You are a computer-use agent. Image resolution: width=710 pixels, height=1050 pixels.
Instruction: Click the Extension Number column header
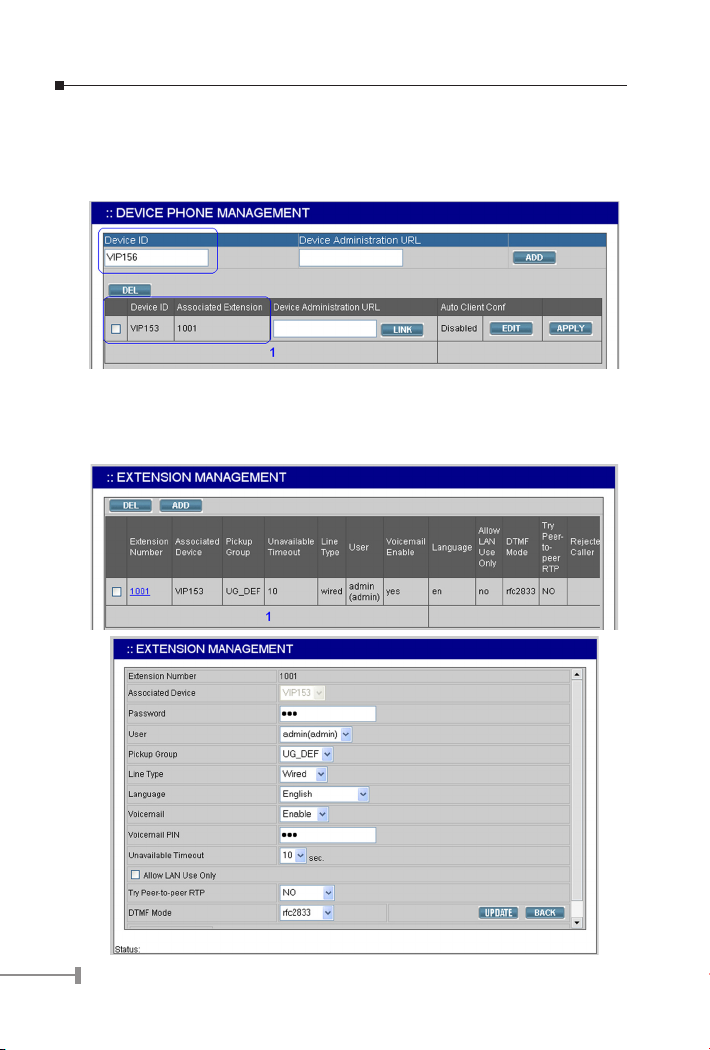point(149,547)
